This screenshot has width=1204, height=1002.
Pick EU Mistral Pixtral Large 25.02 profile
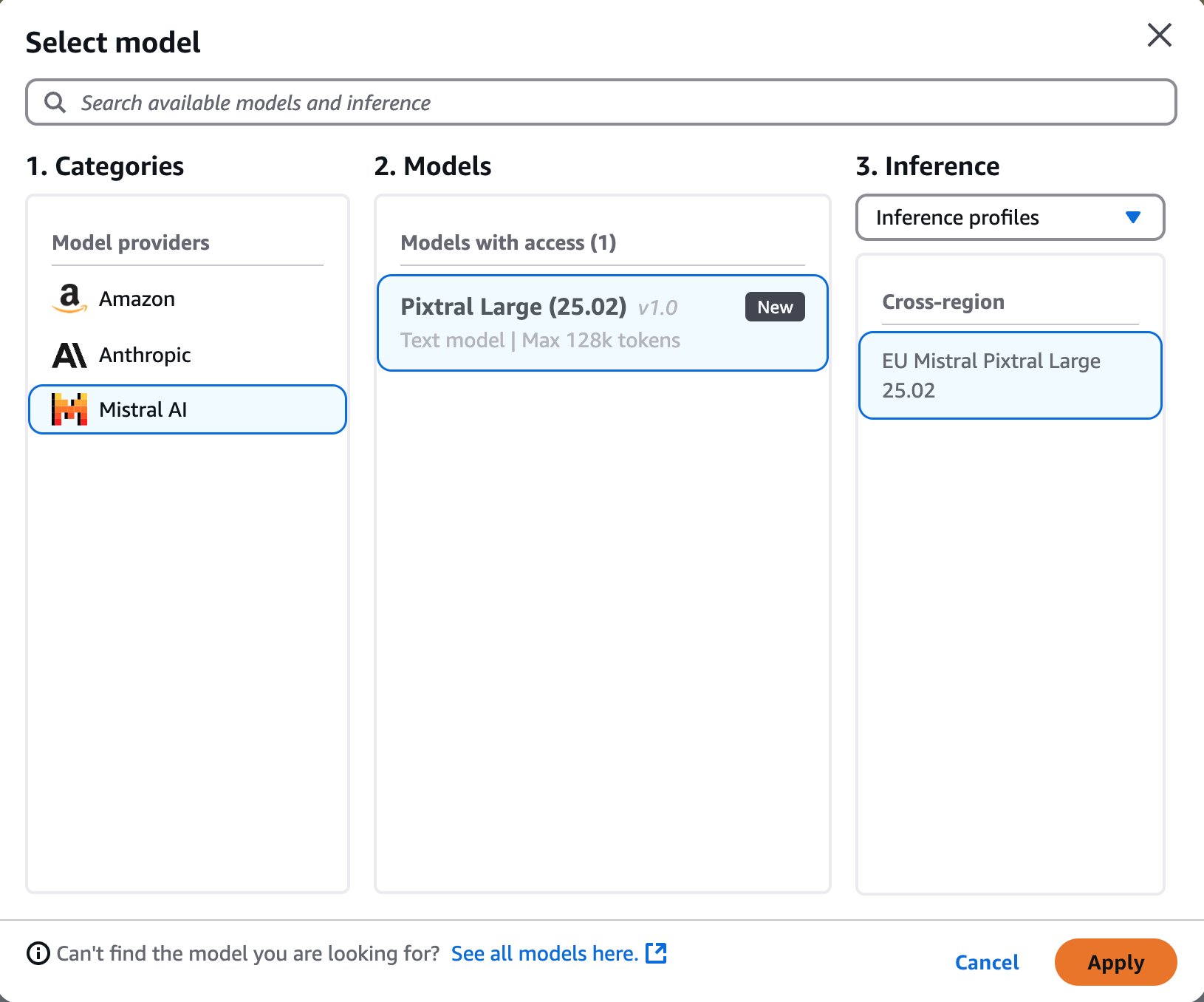pos(1009,375)
